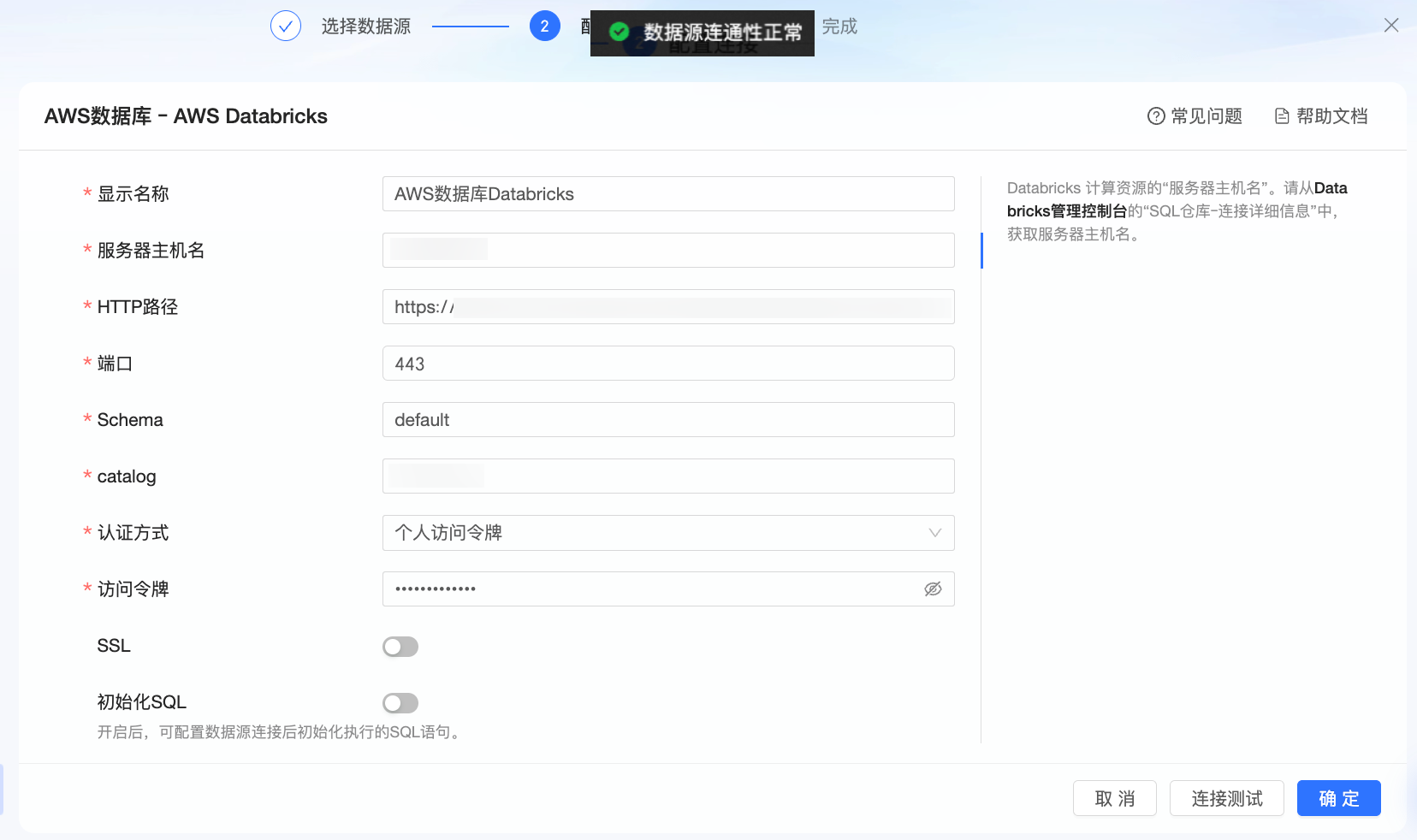Click the step 2 circle indicator
Viewport: 1417px width, 840px height.
point(545,26)
